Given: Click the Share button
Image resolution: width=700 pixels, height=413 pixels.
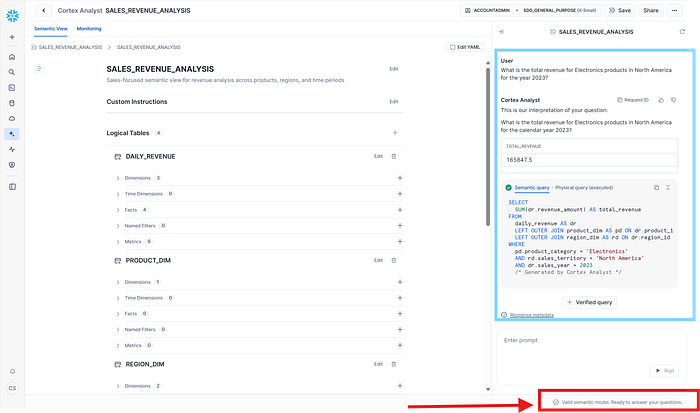Looking at the screenshot, I should click(651, 10).
